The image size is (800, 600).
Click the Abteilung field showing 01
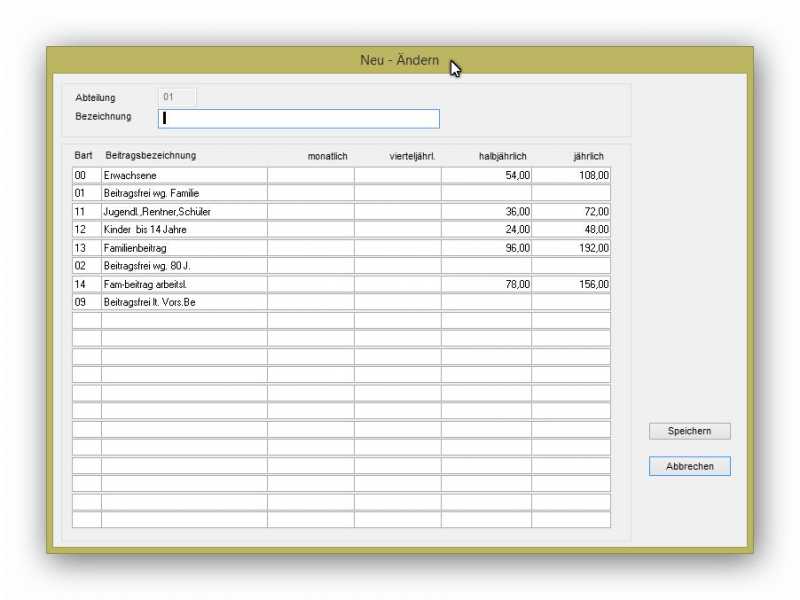177,97
